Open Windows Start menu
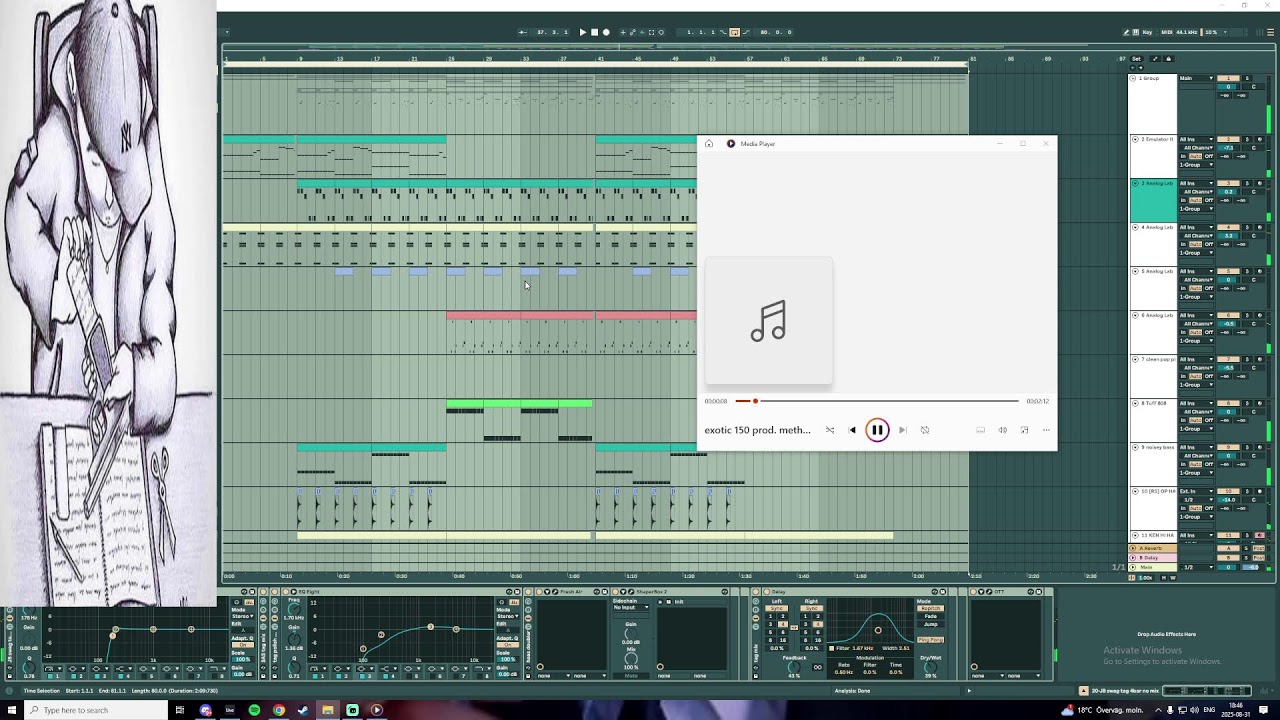1280x720 pixels. point(12,710)
